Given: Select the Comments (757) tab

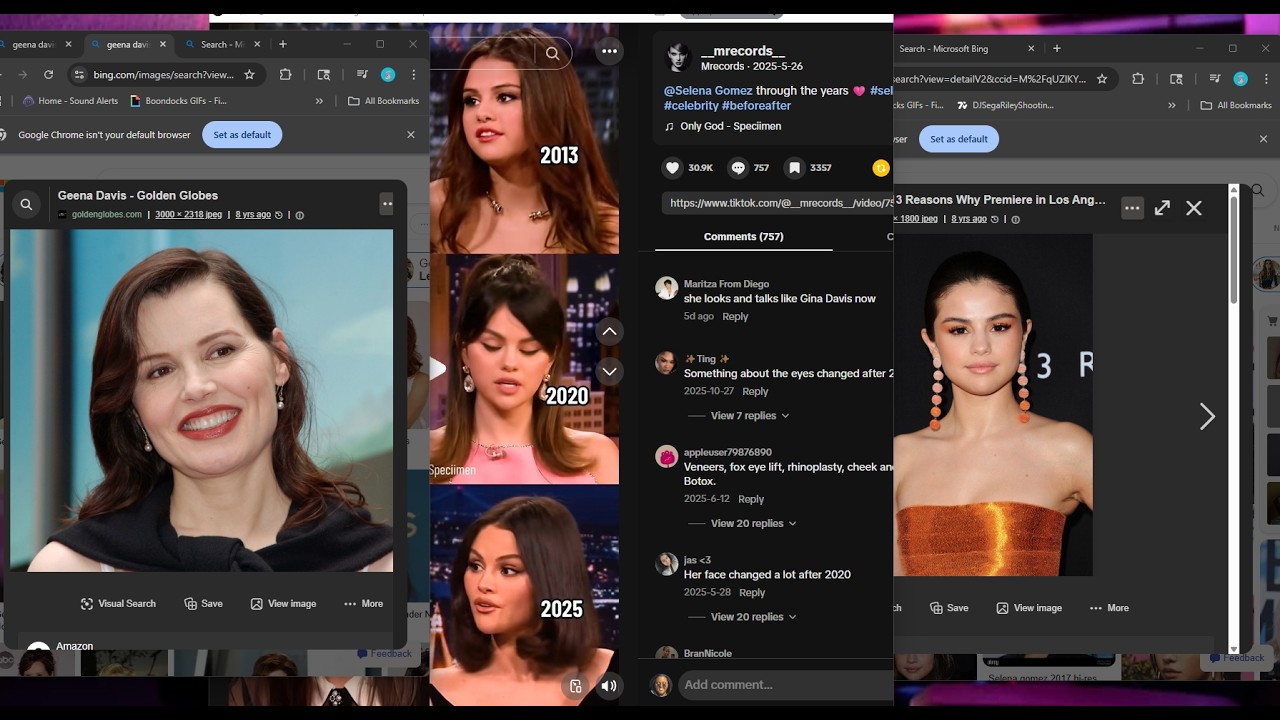Looking at the screenshot, I should click(x=743, y=237).
